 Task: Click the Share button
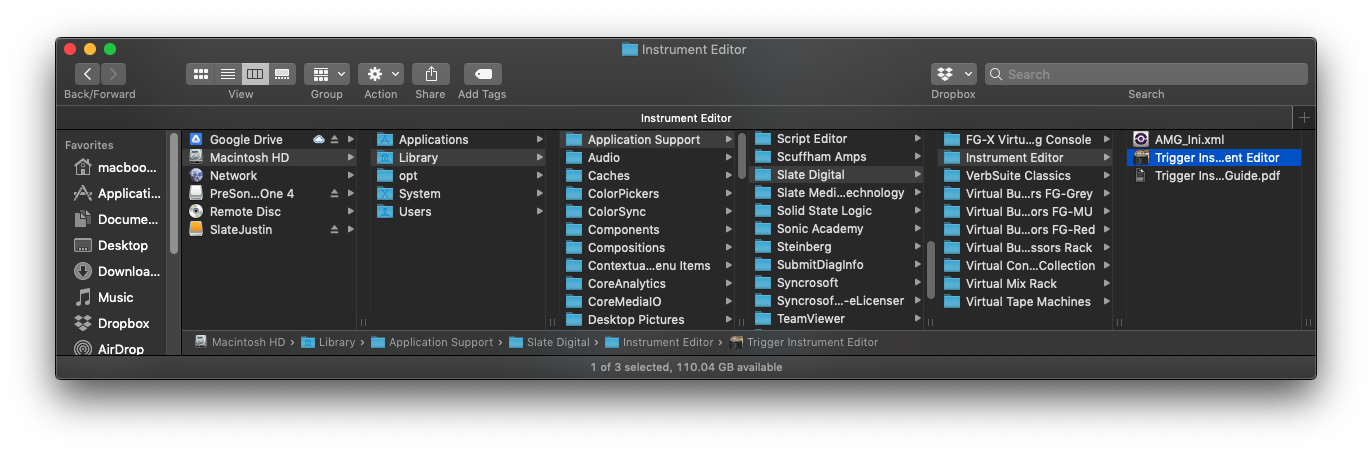(431, 74)
